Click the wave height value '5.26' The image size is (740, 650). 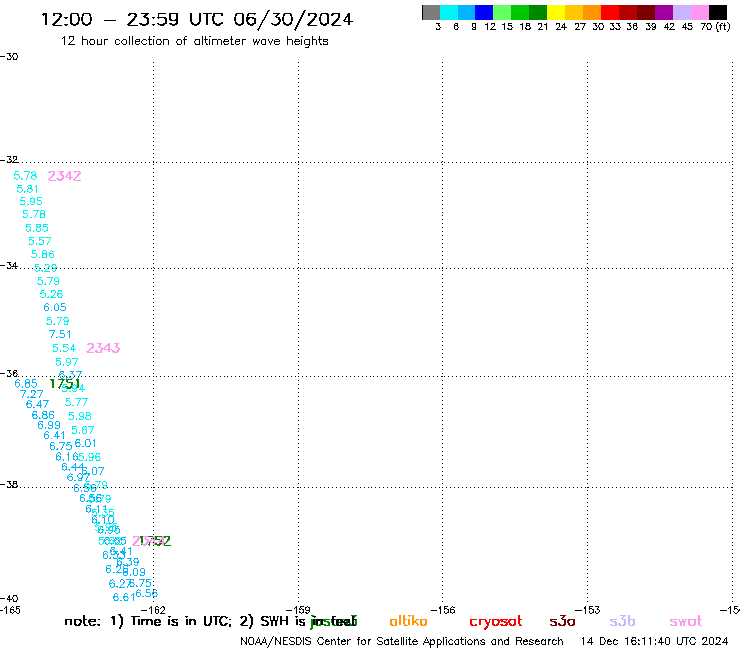click(51, 295)
